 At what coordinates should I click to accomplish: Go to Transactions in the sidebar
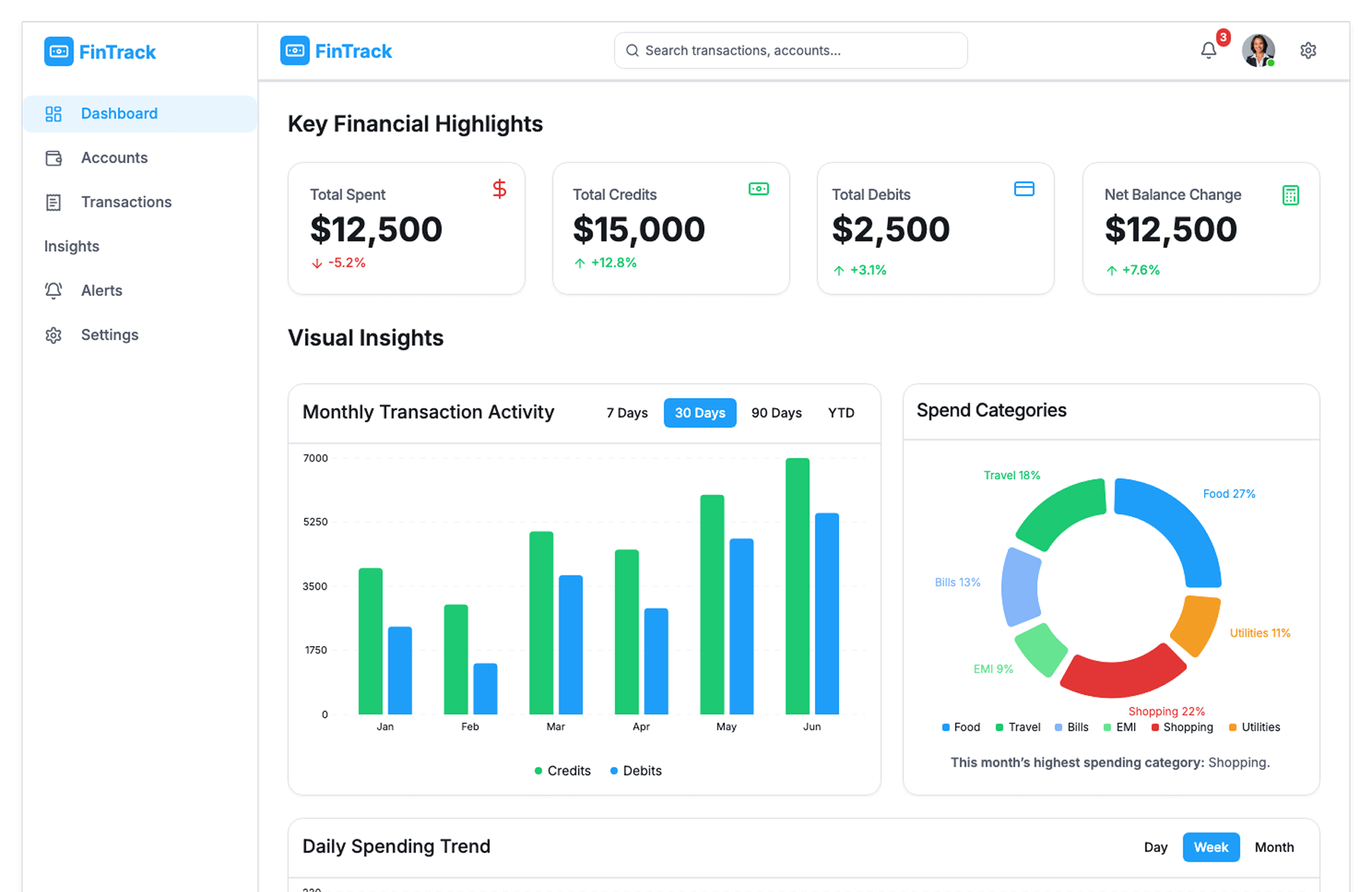point(126,202)
